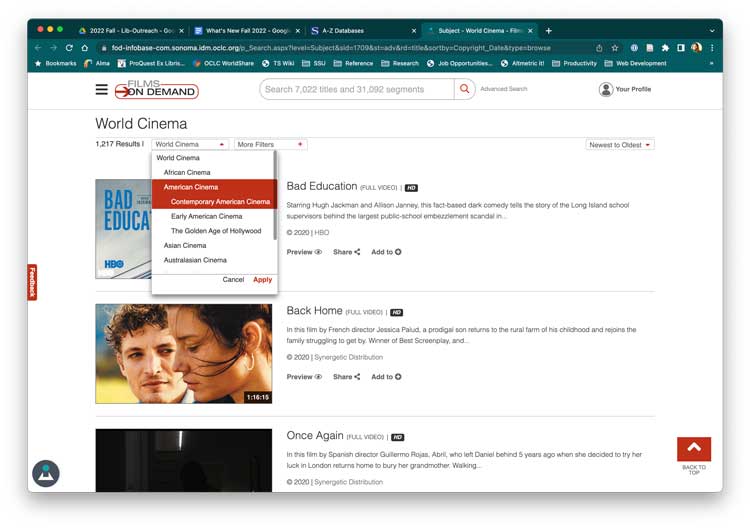This screenshot has width=750, height=528.
Task: Switch to the 2022 Fall Lib-Outreach tab
Action: coord(132,31)
